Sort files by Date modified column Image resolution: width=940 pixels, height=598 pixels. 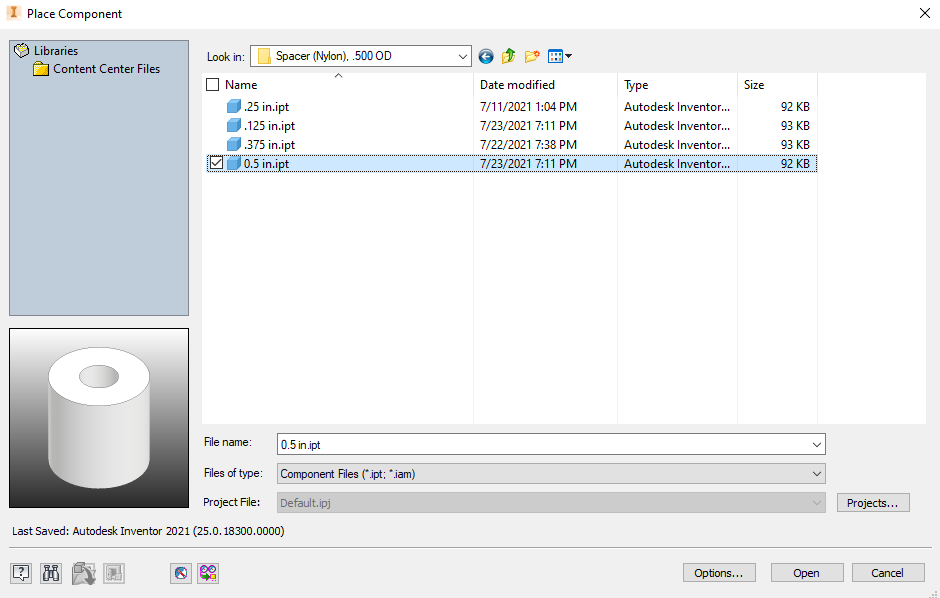[x=517, y=84]
